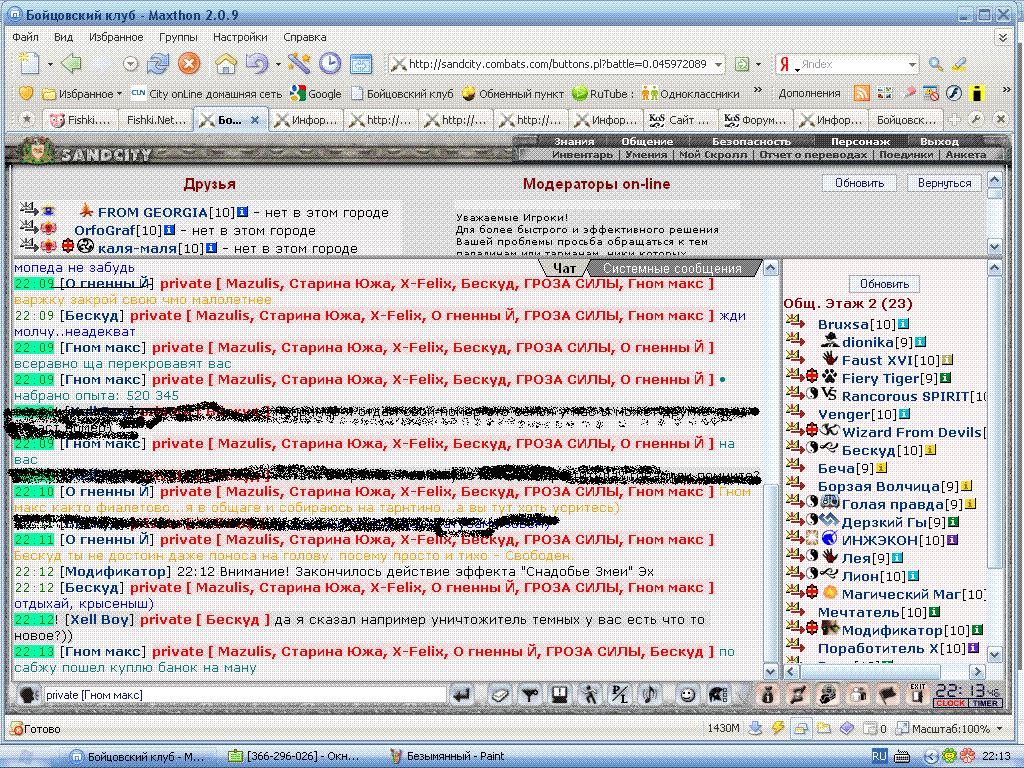Click the running man icon in chat bar
The width and height of the screenshot is (1024, 768).
590,695
